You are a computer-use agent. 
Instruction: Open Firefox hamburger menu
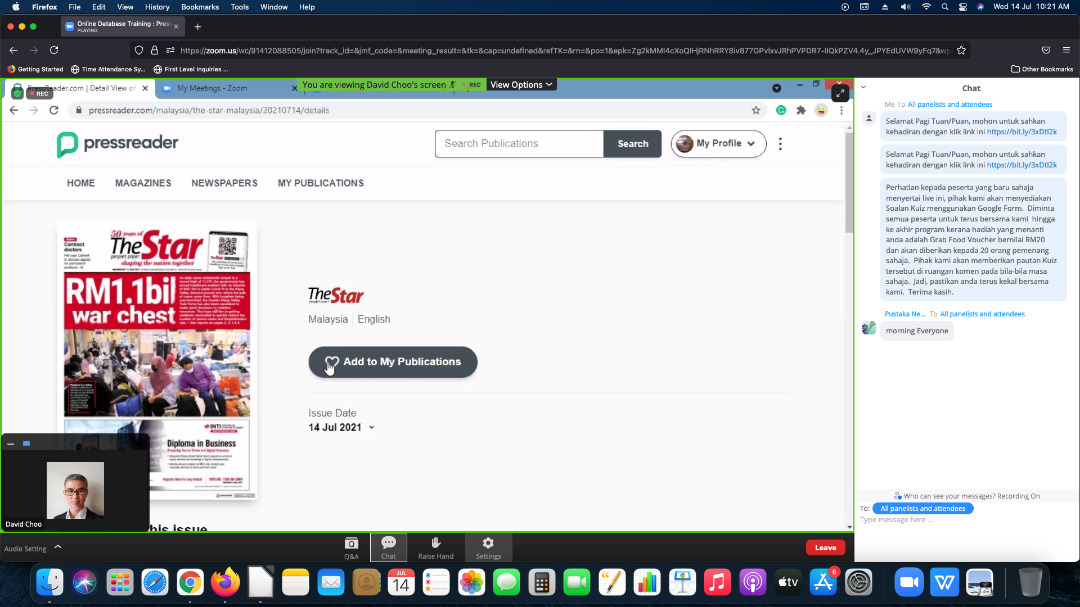pyautogui.click(x=1066, y=50)
